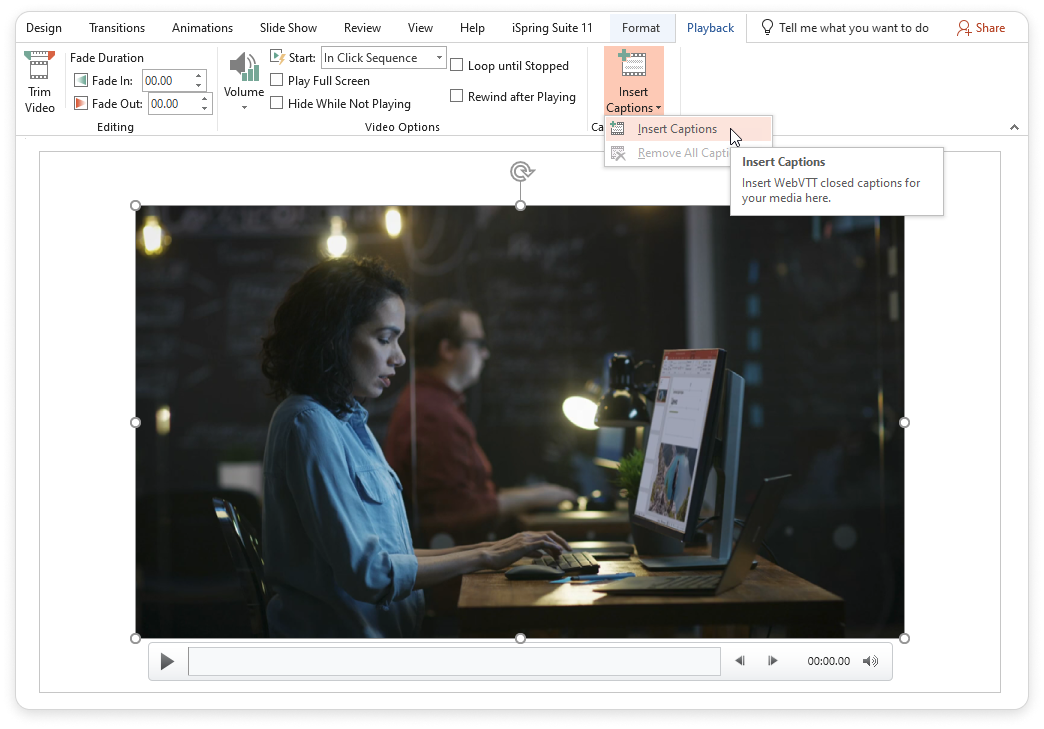This screenshot has height=729, width=1044.
Task: Enable Loop until Stopped
Action: pos(456,65)
